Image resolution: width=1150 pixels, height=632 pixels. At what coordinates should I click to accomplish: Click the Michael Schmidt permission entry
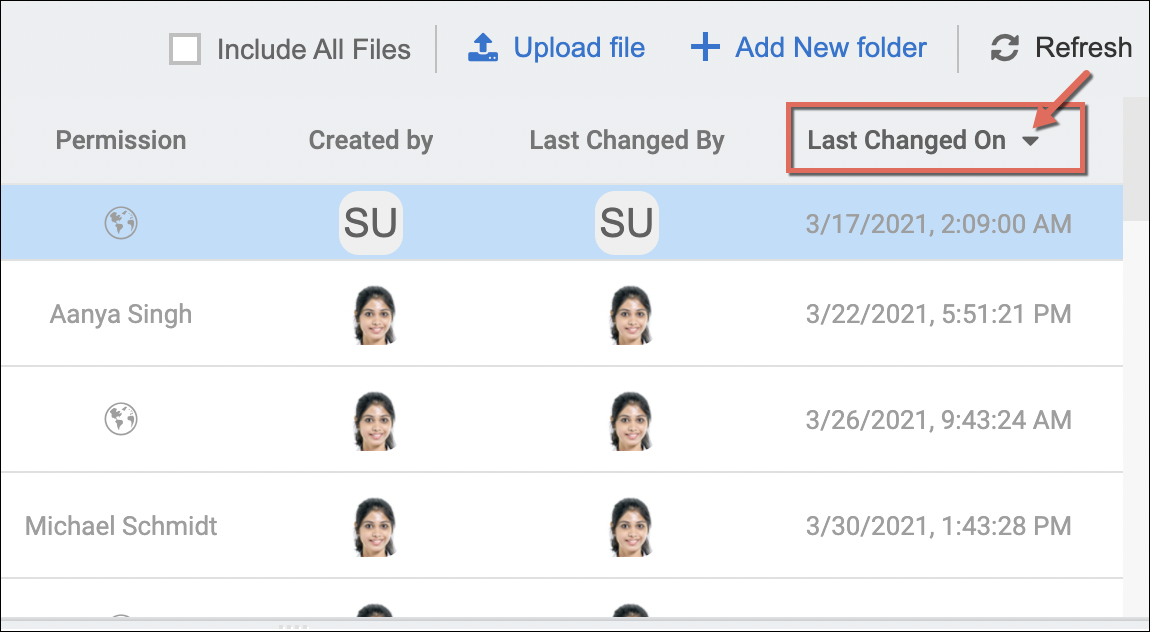point(121,526)
